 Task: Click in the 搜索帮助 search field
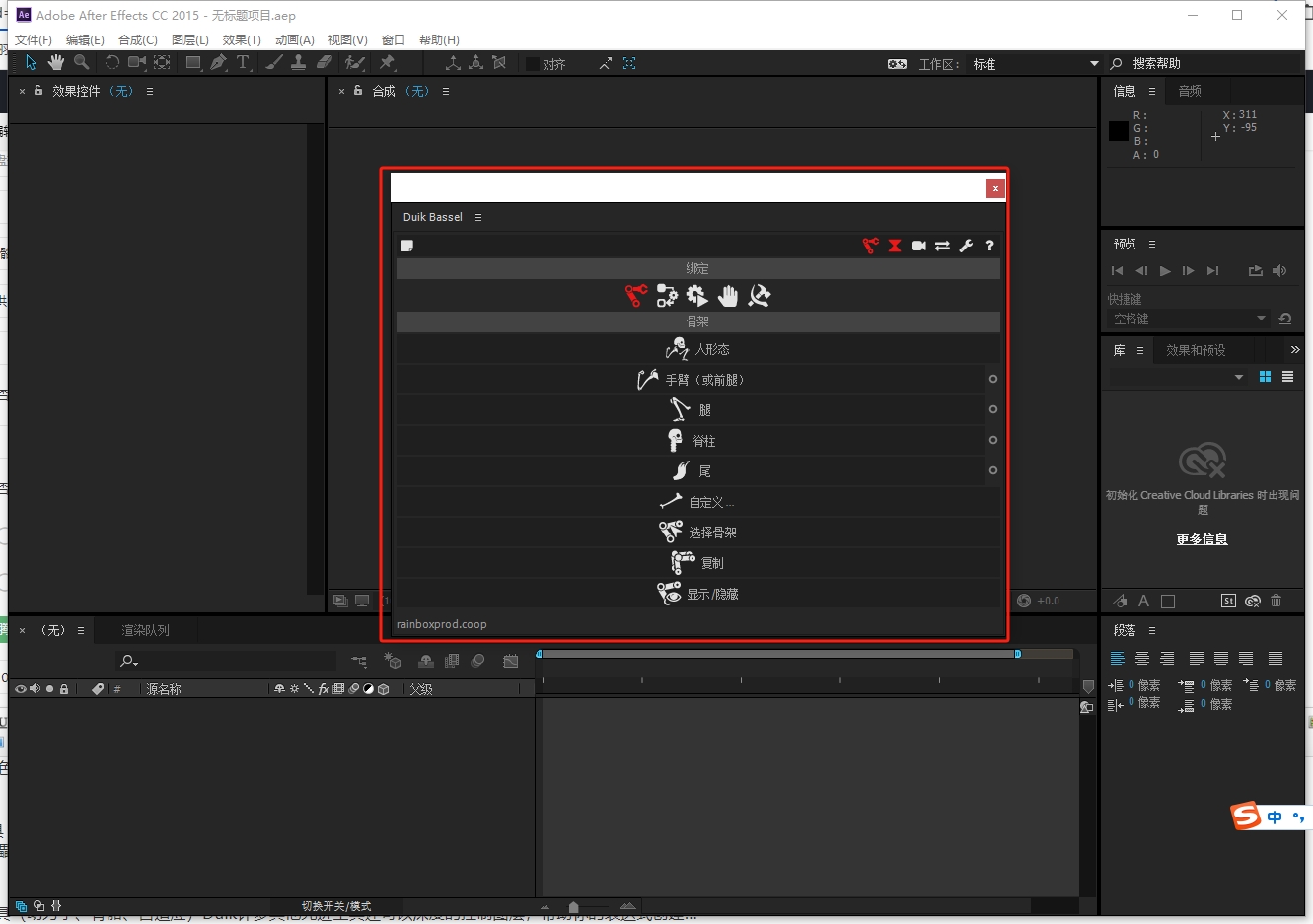click(1213, 64)
